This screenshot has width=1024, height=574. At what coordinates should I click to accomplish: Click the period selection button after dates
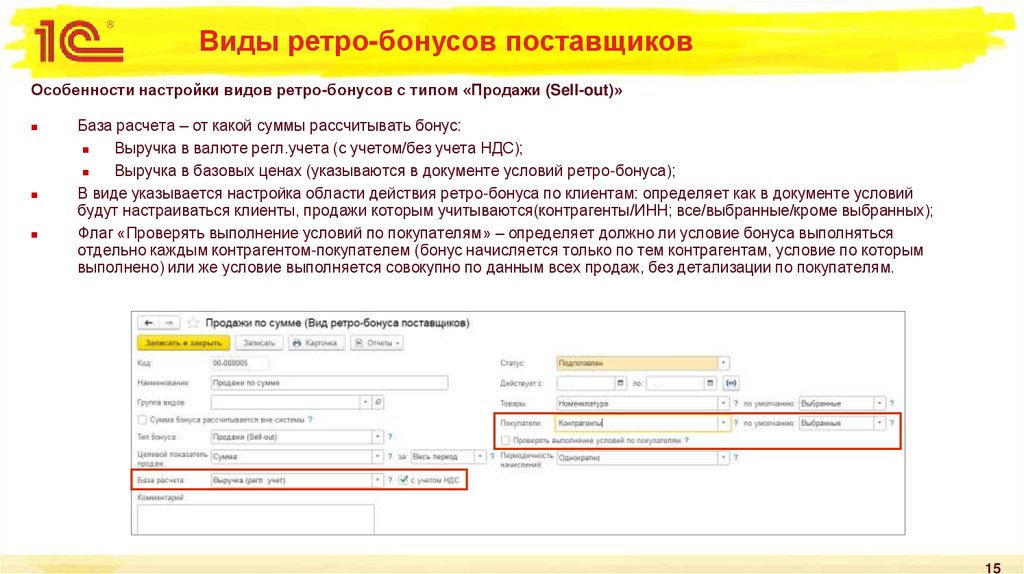[731, 383]
